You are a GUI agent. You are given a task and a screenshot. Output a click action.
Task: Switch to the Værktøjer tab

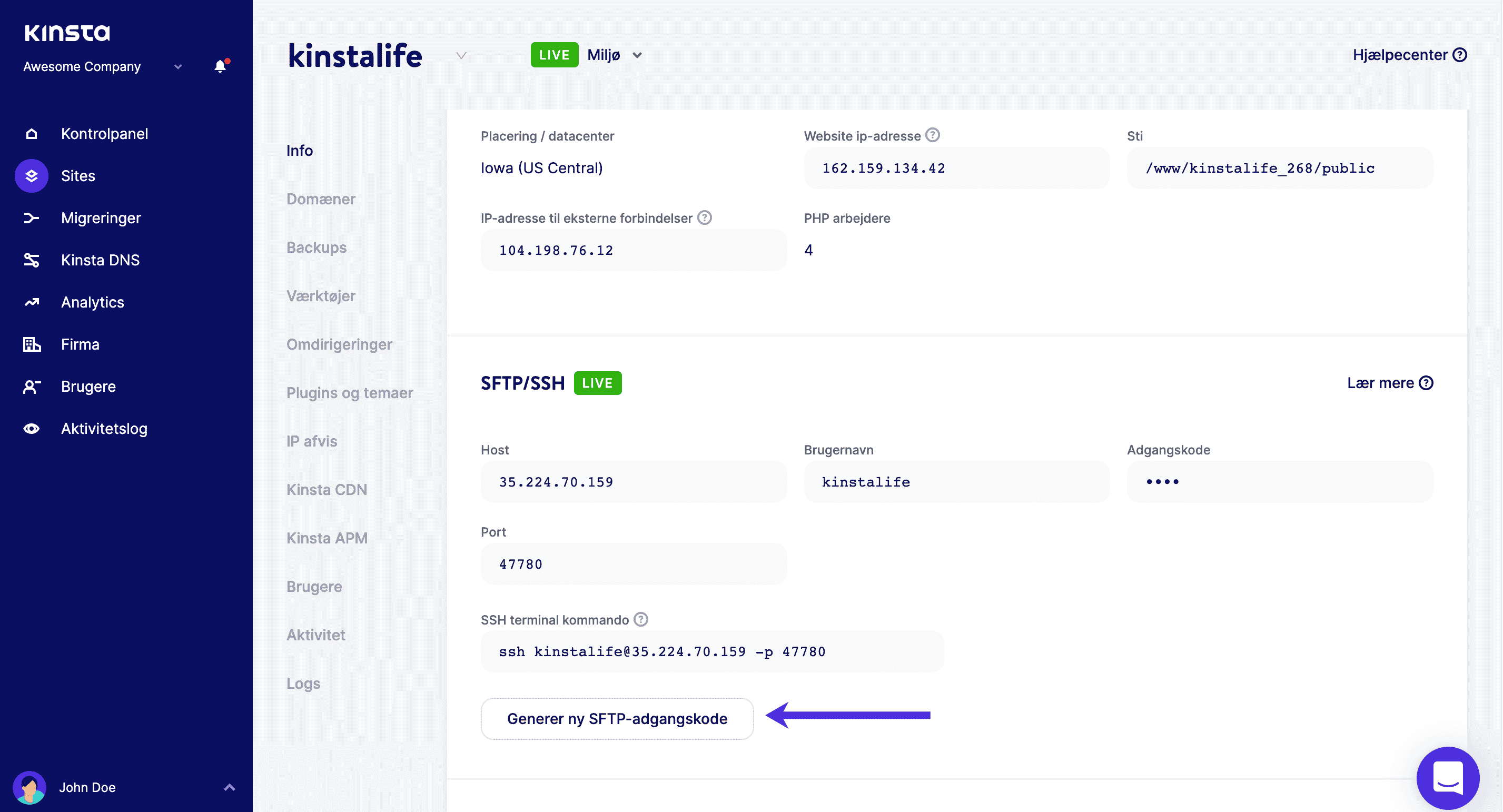pos(321,296)
